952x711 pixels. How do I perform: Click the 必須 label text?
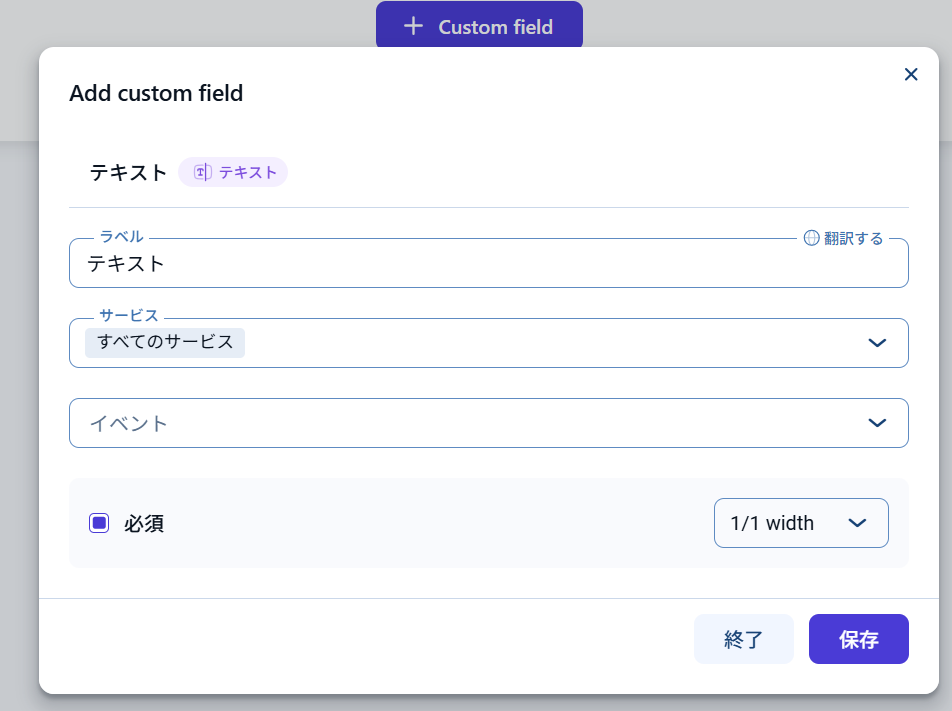pyautogui.click(x=144, y=523)
